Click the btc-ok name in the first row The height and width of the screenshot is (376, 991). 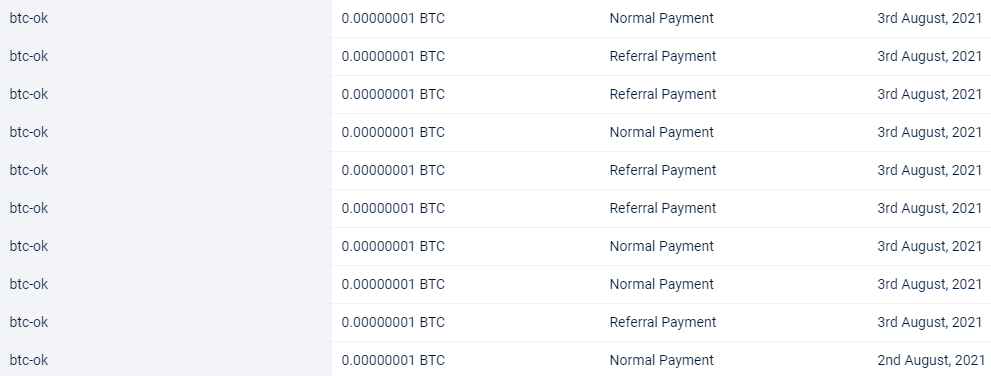click(28, 18)
